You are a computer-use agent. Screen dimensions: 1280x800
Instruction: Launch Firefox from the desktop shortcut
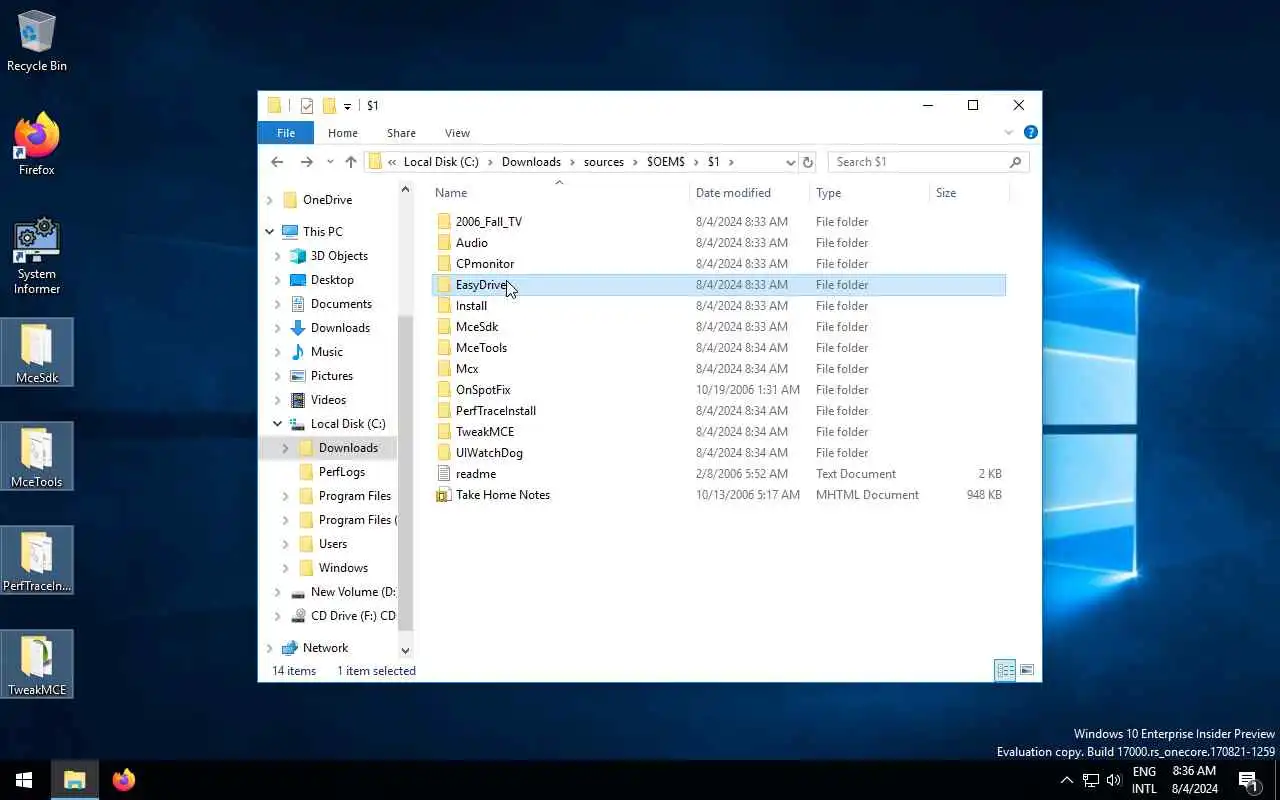37,146
